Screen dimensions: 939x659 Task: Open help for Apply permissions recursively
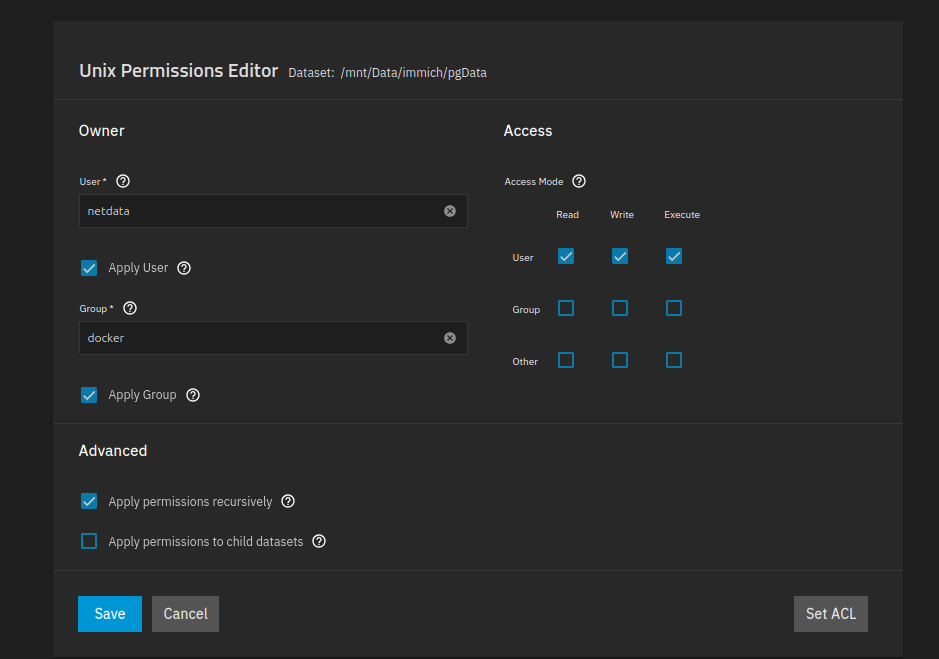[288, 501]
